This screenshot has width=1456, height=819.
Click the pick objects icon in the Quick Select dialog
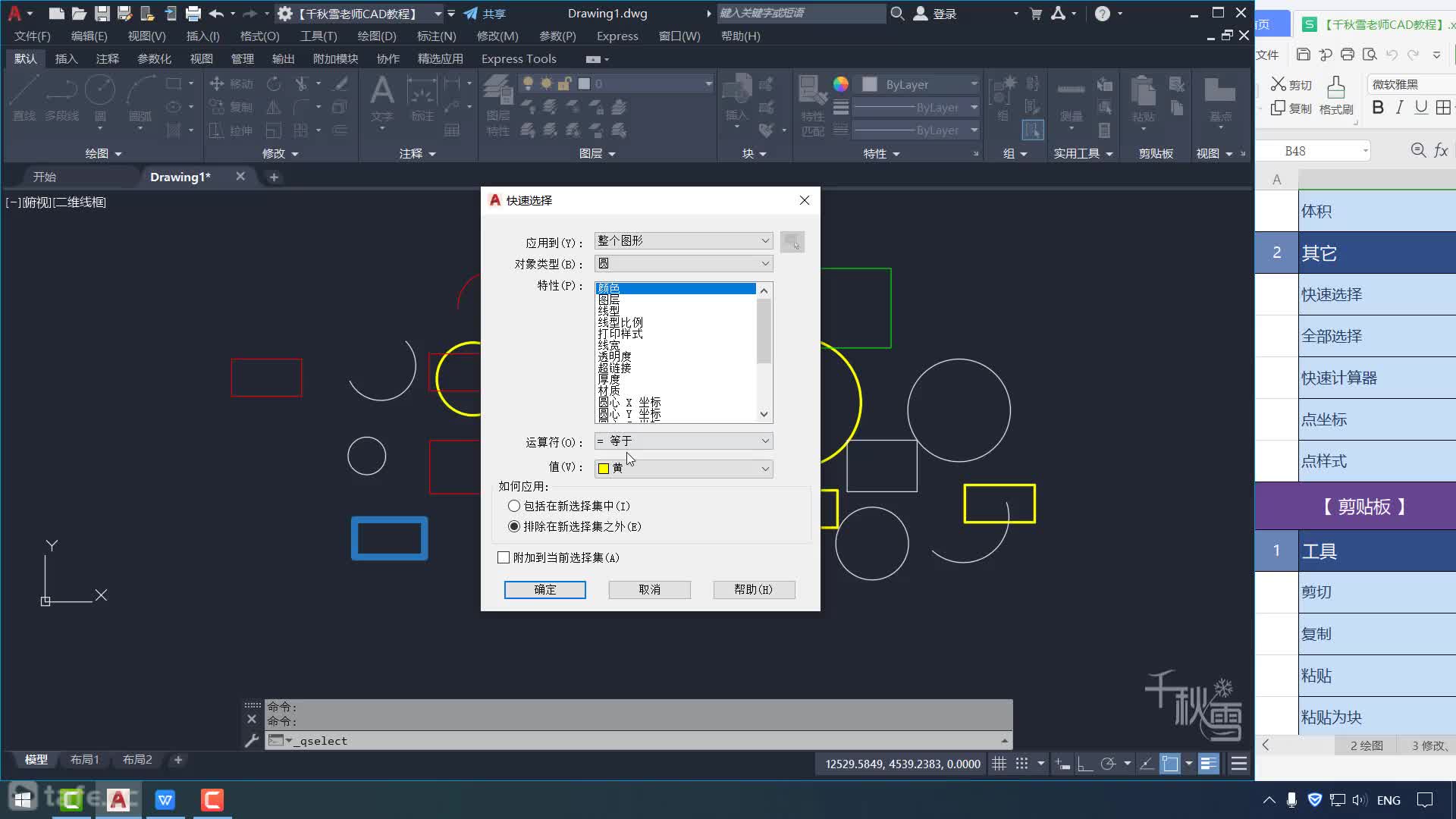point(792,242)
